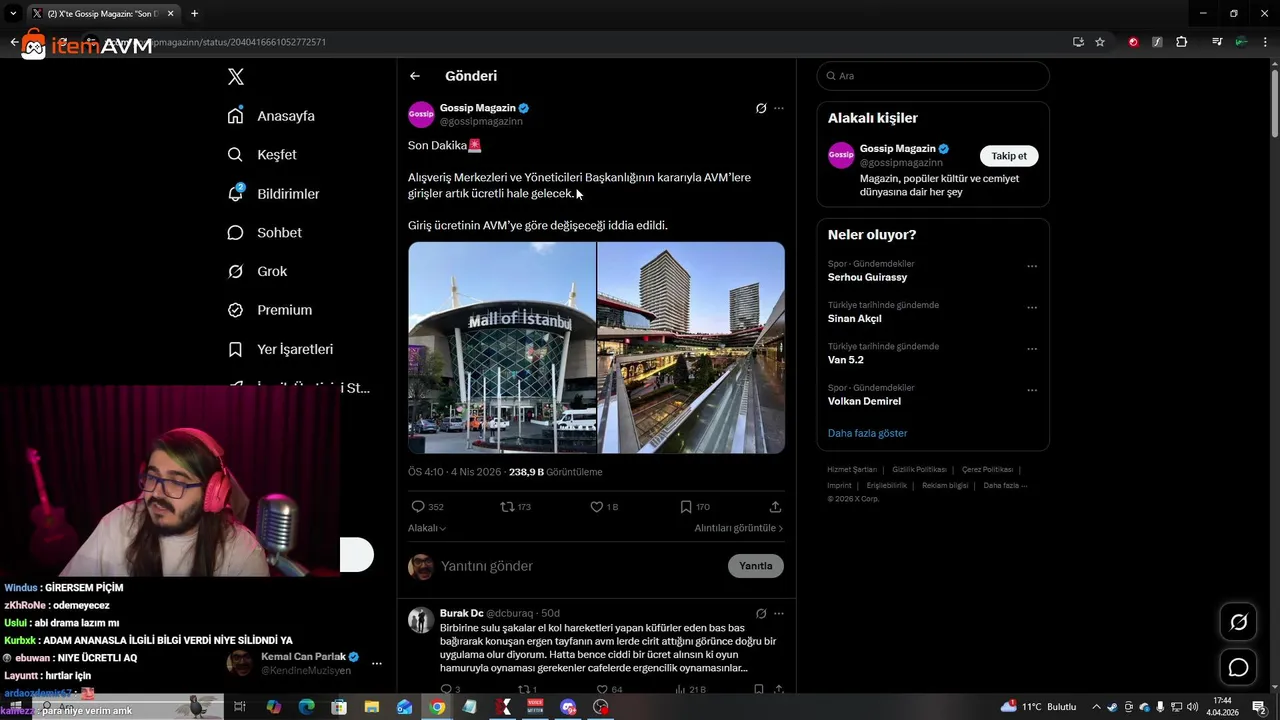Open Yer İşaretleri bookmarks
The image size is (1280, 720).
tap(280, 349)
